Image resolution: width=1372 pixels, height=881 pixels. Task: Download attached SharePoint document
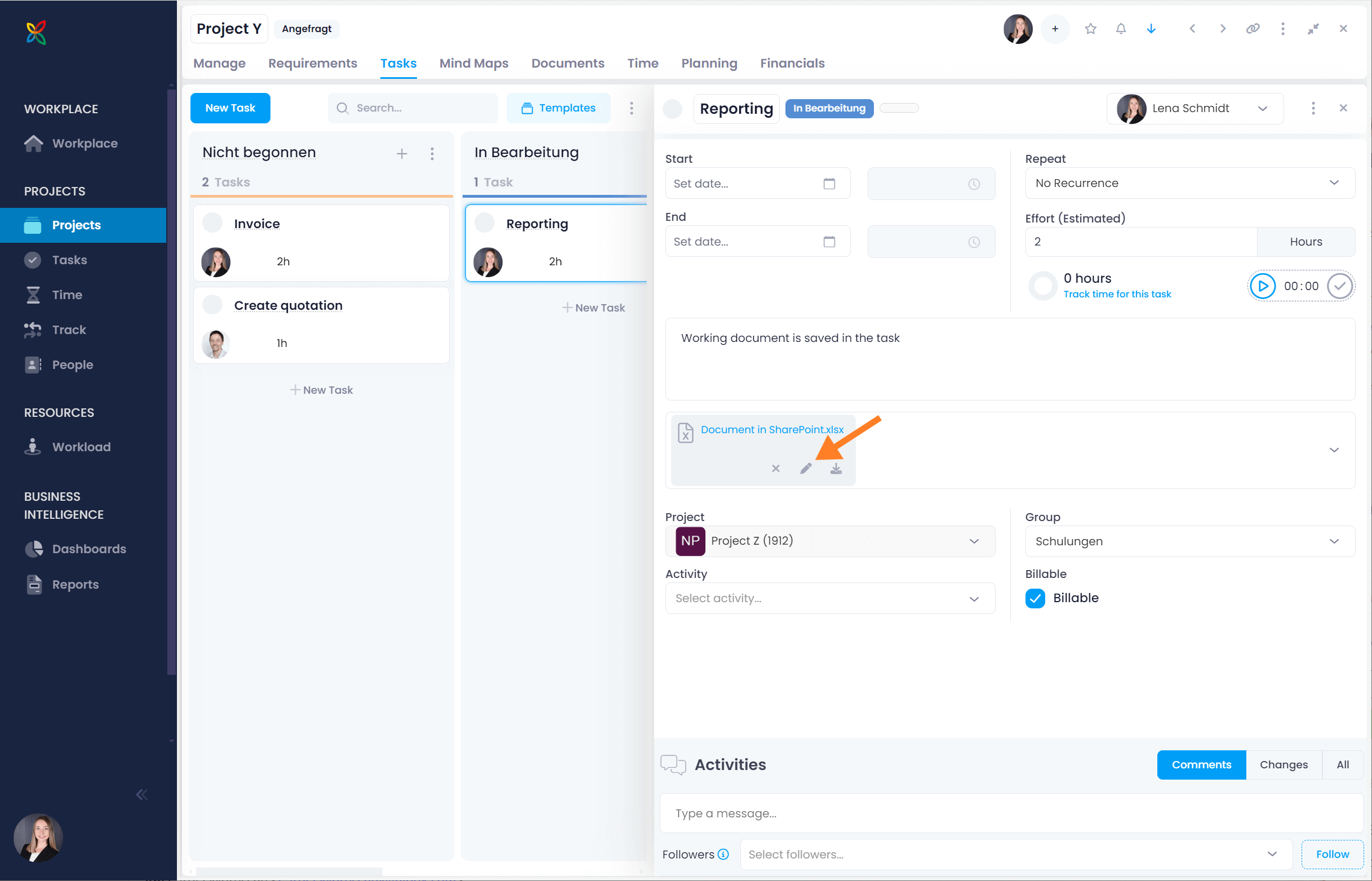pos(836,469)
